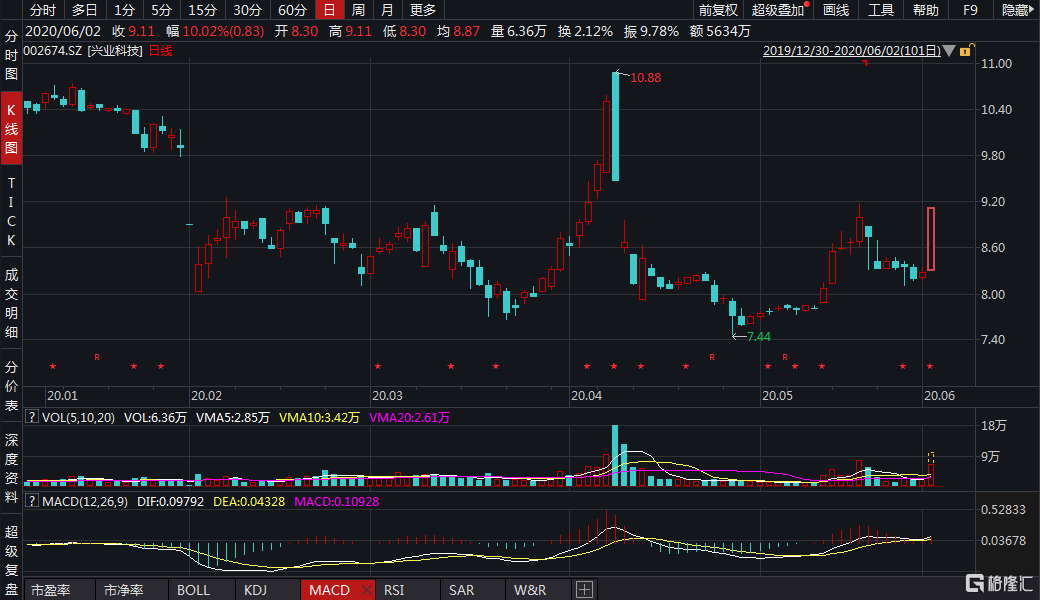Open the 画线 drawing tools
This screenshot has height=600, width=1040.
(x=836, y=10)
